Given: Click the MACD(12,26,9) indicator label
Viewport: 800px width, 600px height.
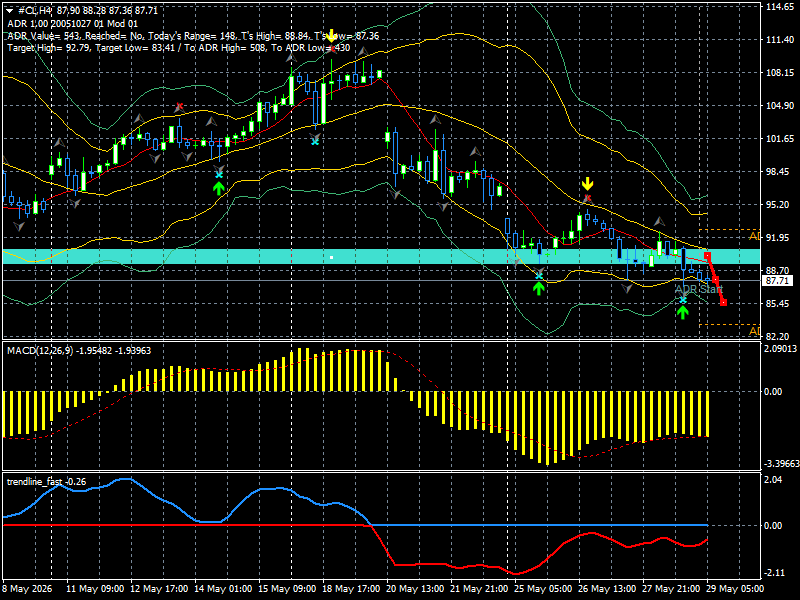Looking at the screenshot, I should coord(79,351).
